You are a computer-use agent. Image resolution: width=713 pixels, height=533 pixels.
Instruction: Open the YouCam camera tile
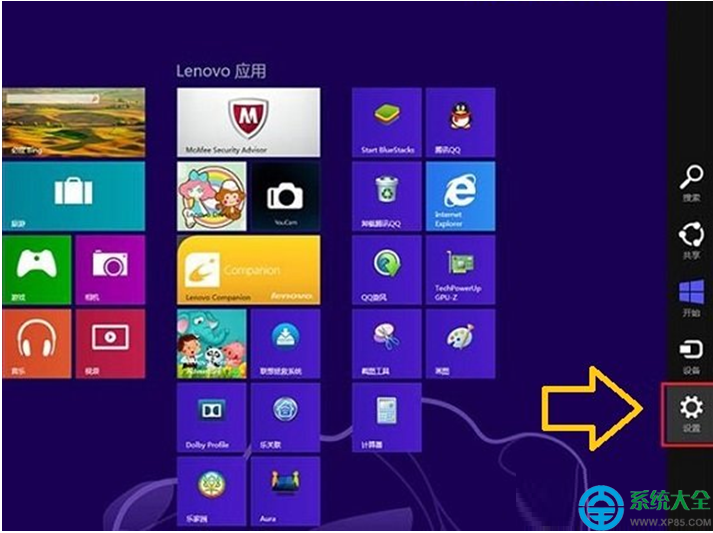pos(286,196)
